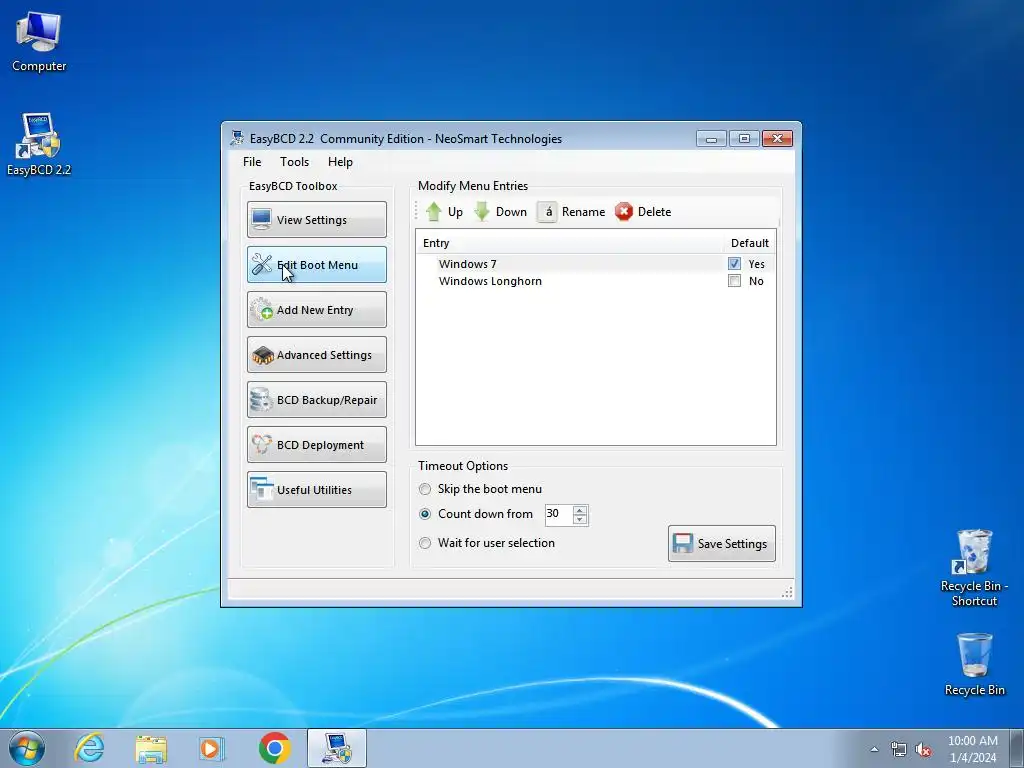The image size is (1024, 768).
Task: Select the Edit Boot Menu button
Action: point(317,264)
